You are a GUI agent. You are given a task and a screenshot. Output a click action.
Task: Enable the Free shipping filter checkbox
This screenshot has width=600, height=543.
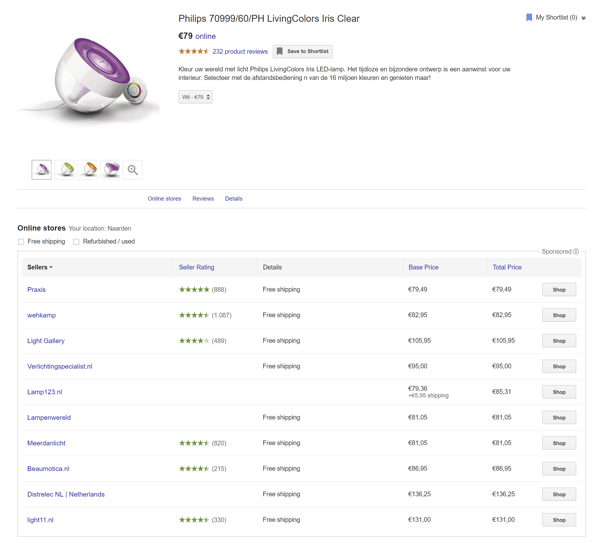[x=21, y=242]
